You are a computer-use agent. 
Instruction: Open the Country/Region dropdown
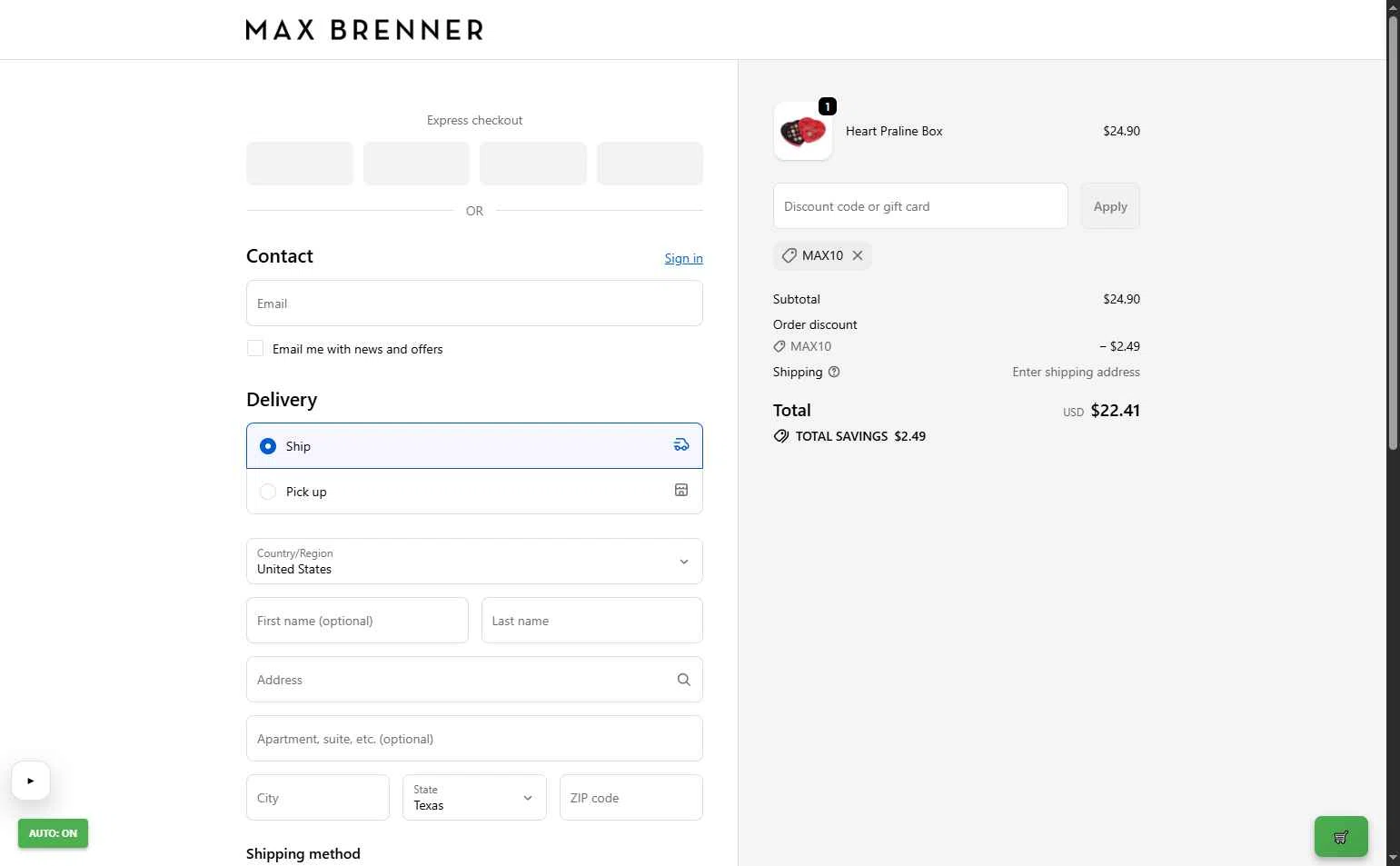pos(474,562)
